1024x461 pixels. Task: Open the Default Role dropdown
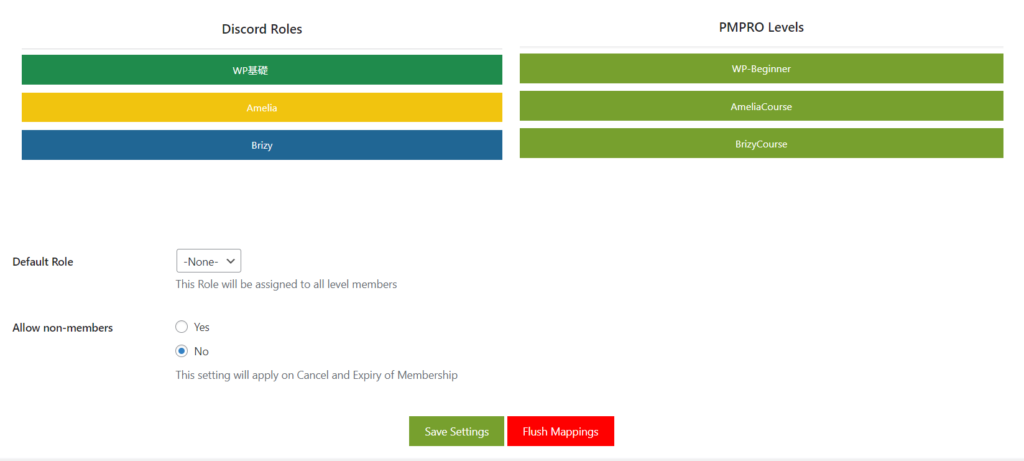[209, 261]
